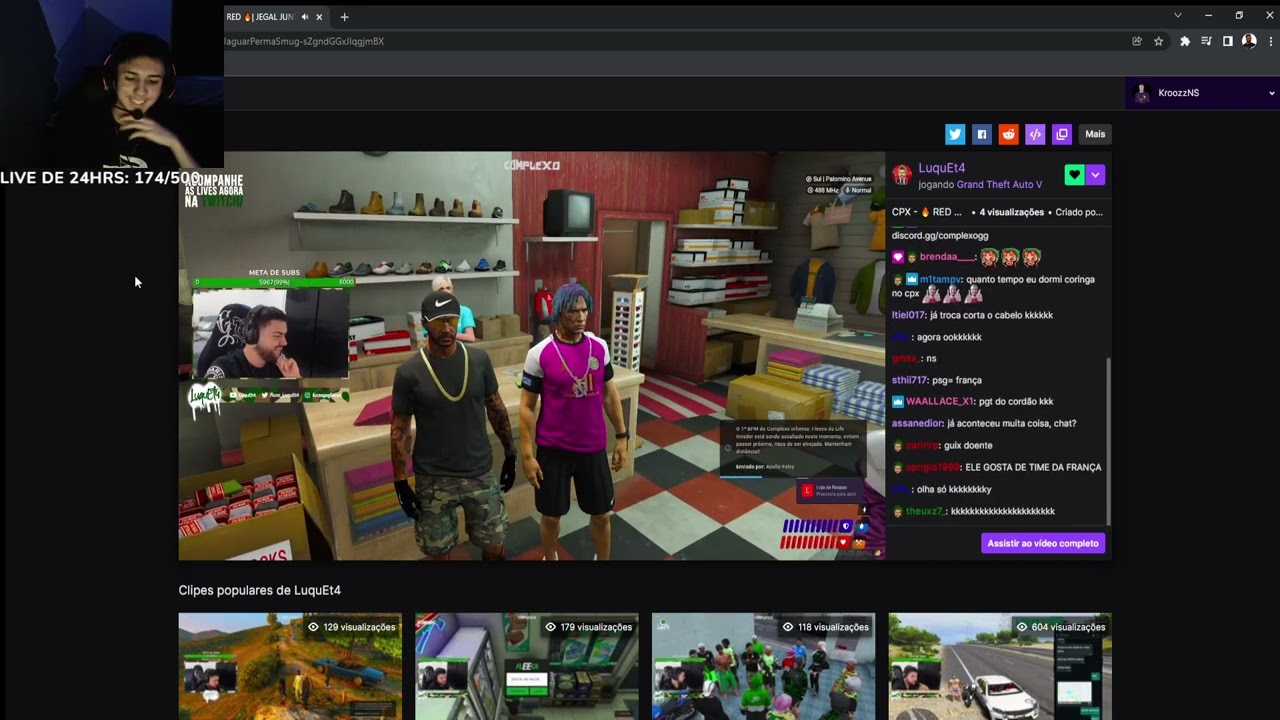Follow LuquEt4 with the green heart button
Image resolution: width=1280 pixels, height=720 pixels.
[x=1074, y=175]
